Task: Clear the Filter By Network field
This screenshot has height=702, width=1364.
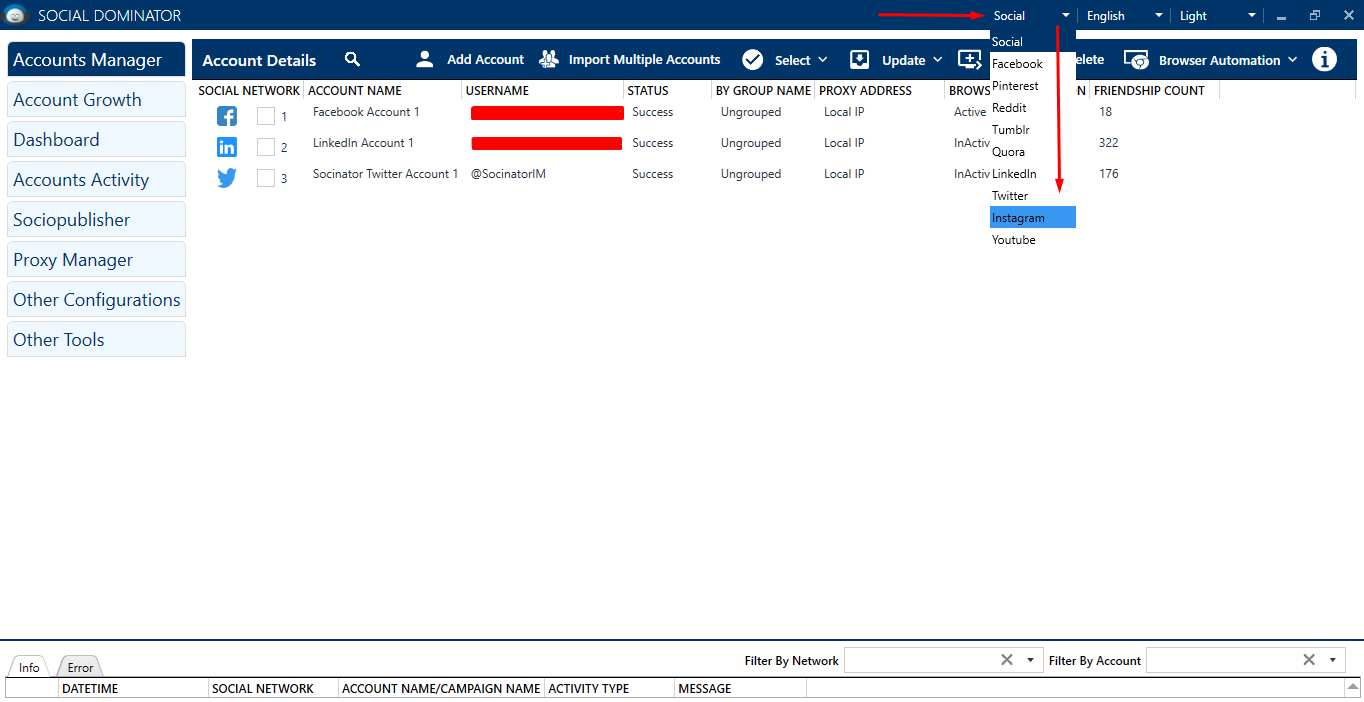Action: click(x=1007, y=659)
